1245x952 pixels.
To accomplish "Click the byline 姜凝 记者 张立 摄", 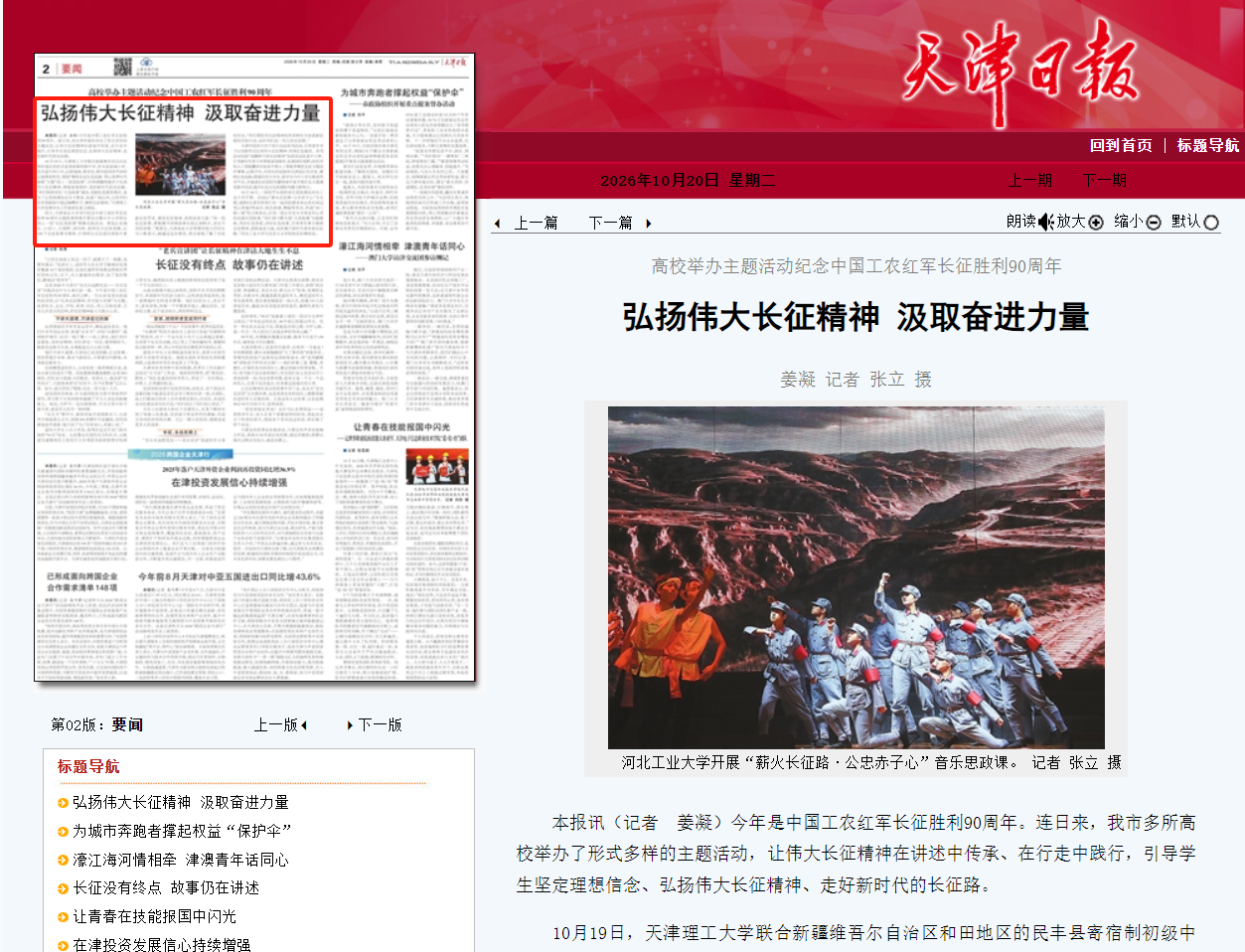I will pos(856,379).
